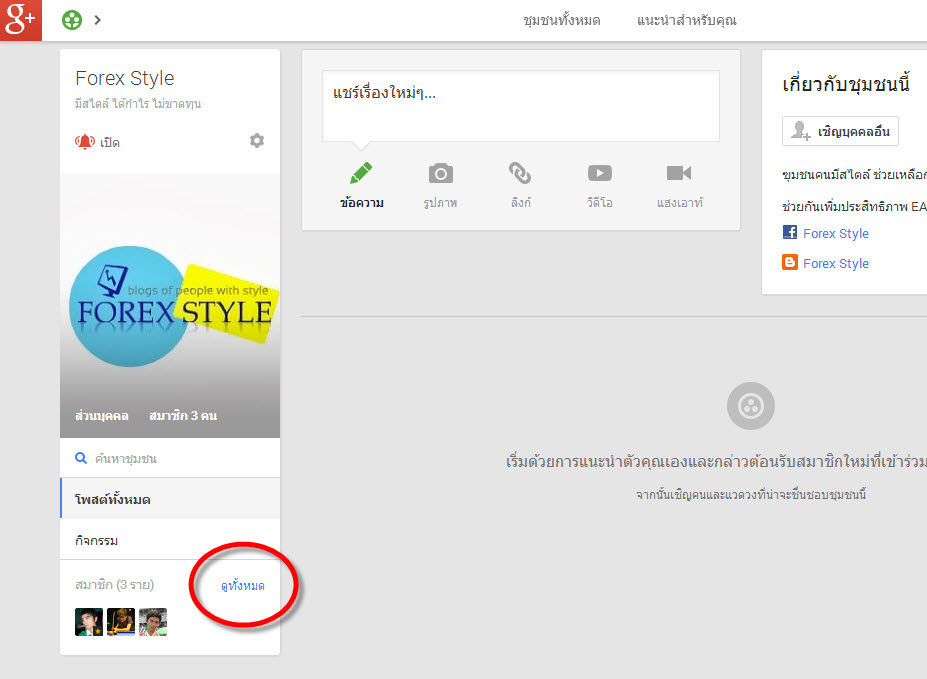The height and width of the screenshot is (679, 927).
Task: Select the ข้อความ pencil post type
Action: (362, 185)
